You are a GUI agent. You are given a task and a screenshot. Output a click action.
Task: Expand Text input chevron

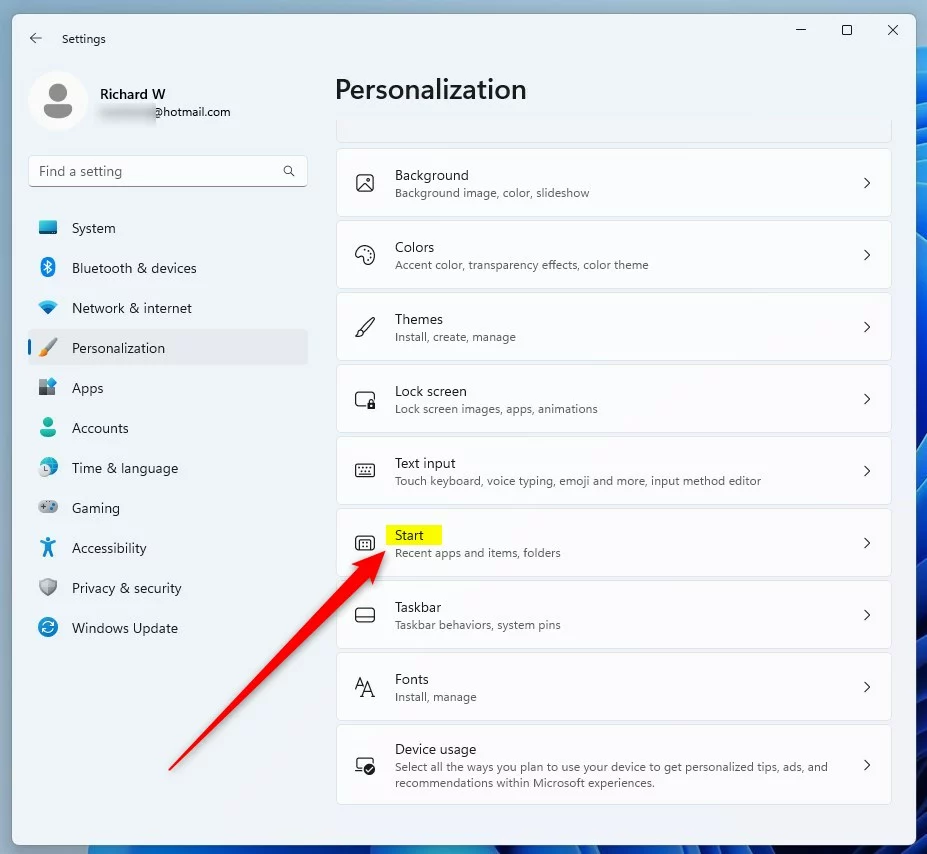click(x=867, y=471)
